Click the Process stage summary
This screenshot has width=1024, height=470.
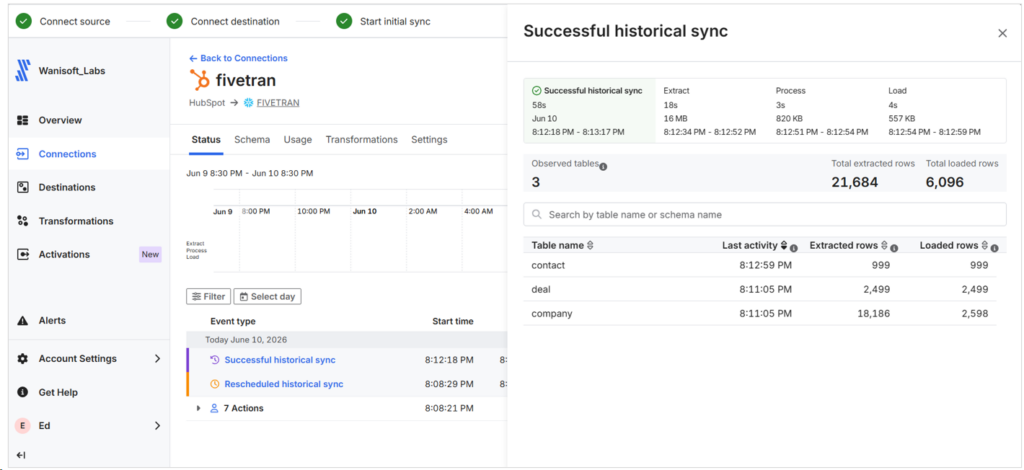(x=822, y=111)
